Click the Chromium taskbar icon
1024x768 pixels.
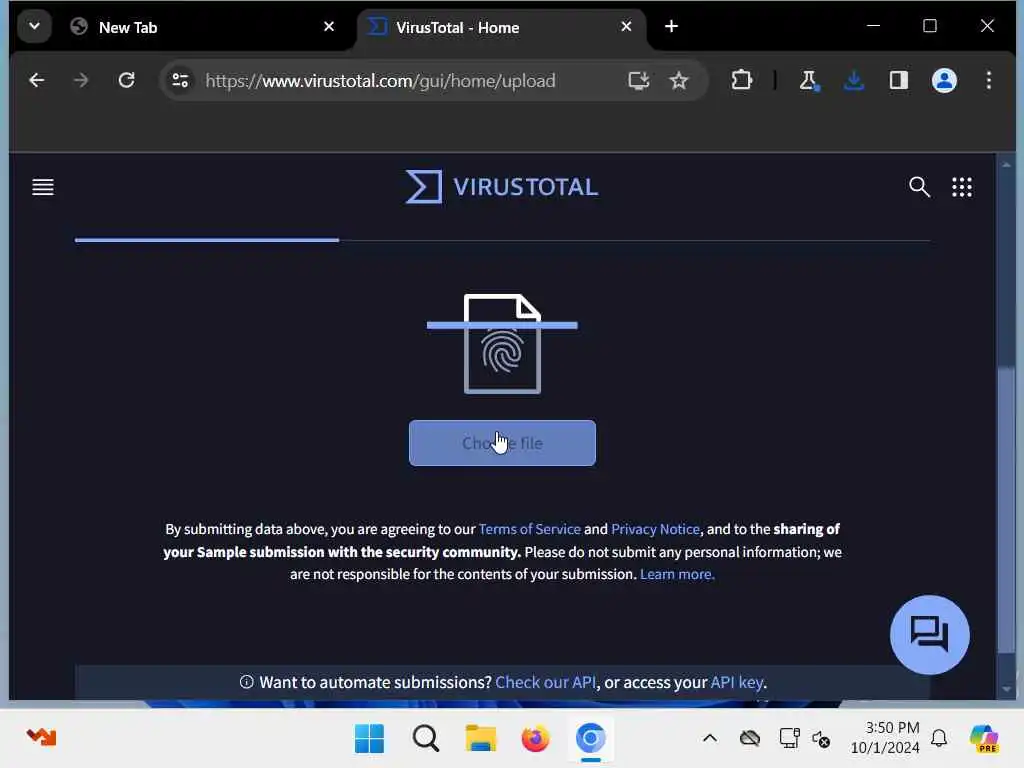[x=590, y=739]
